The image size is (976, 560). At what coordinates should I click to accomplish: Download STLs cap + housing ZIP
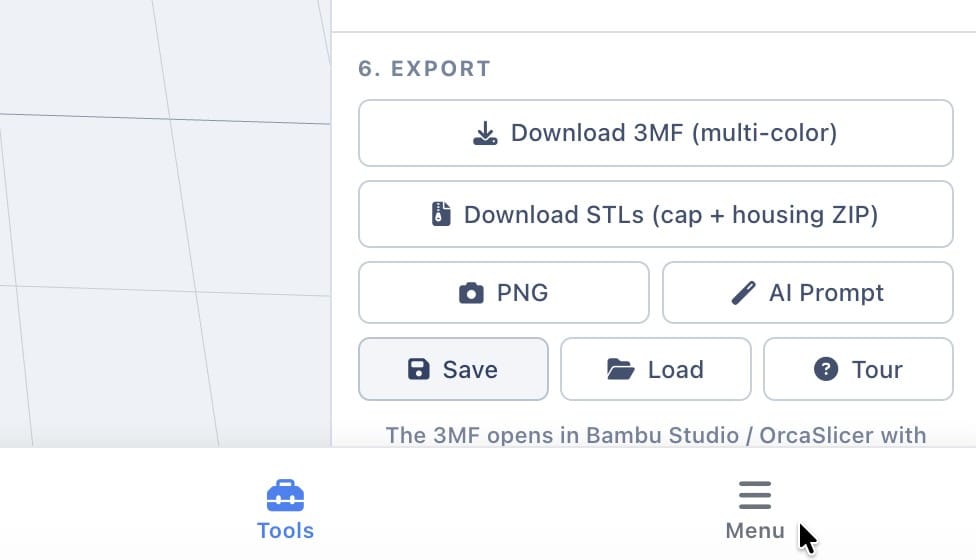pyautogui.click(x=655, y=214)
